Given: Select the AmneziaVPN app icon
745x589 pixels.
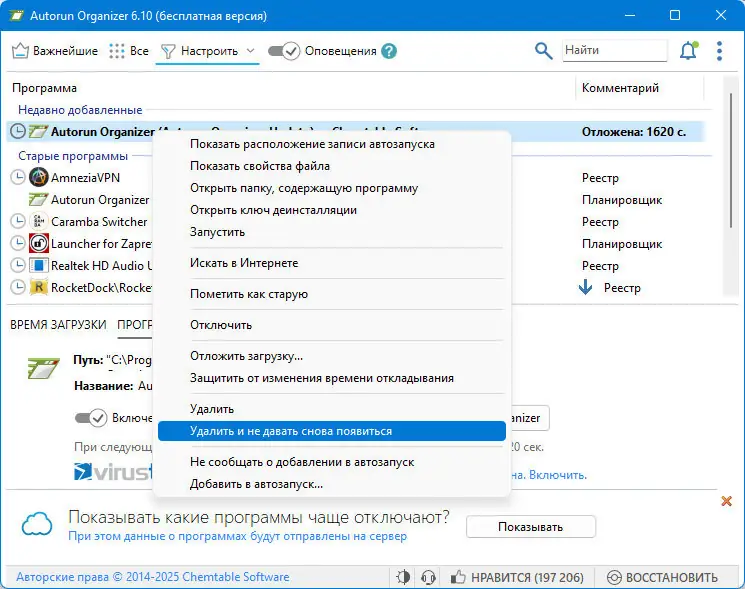Looking at the screenshot, I should coord(38,177).
